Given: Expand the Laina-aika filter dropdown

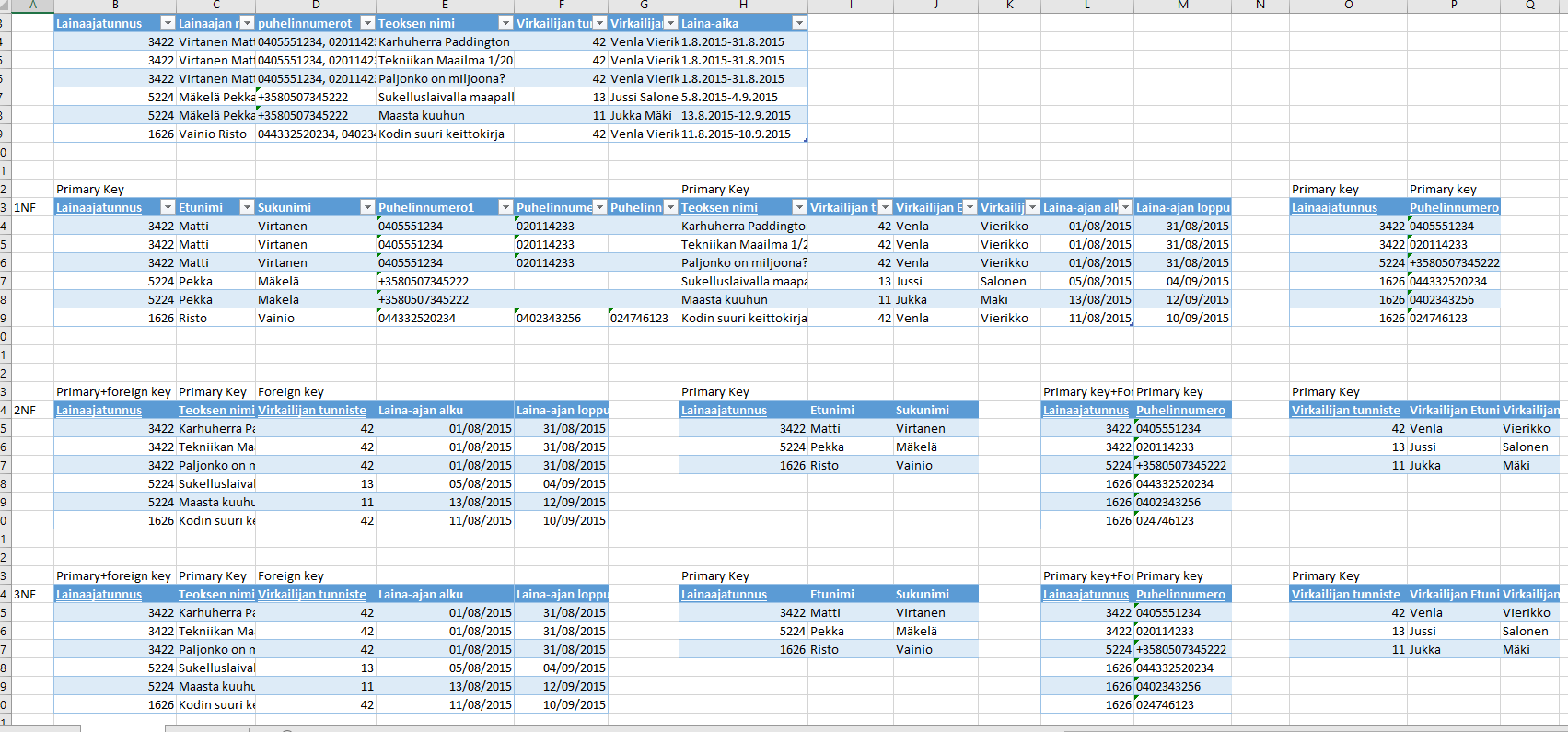Looking at the screenshot, I should click(798, 23).
